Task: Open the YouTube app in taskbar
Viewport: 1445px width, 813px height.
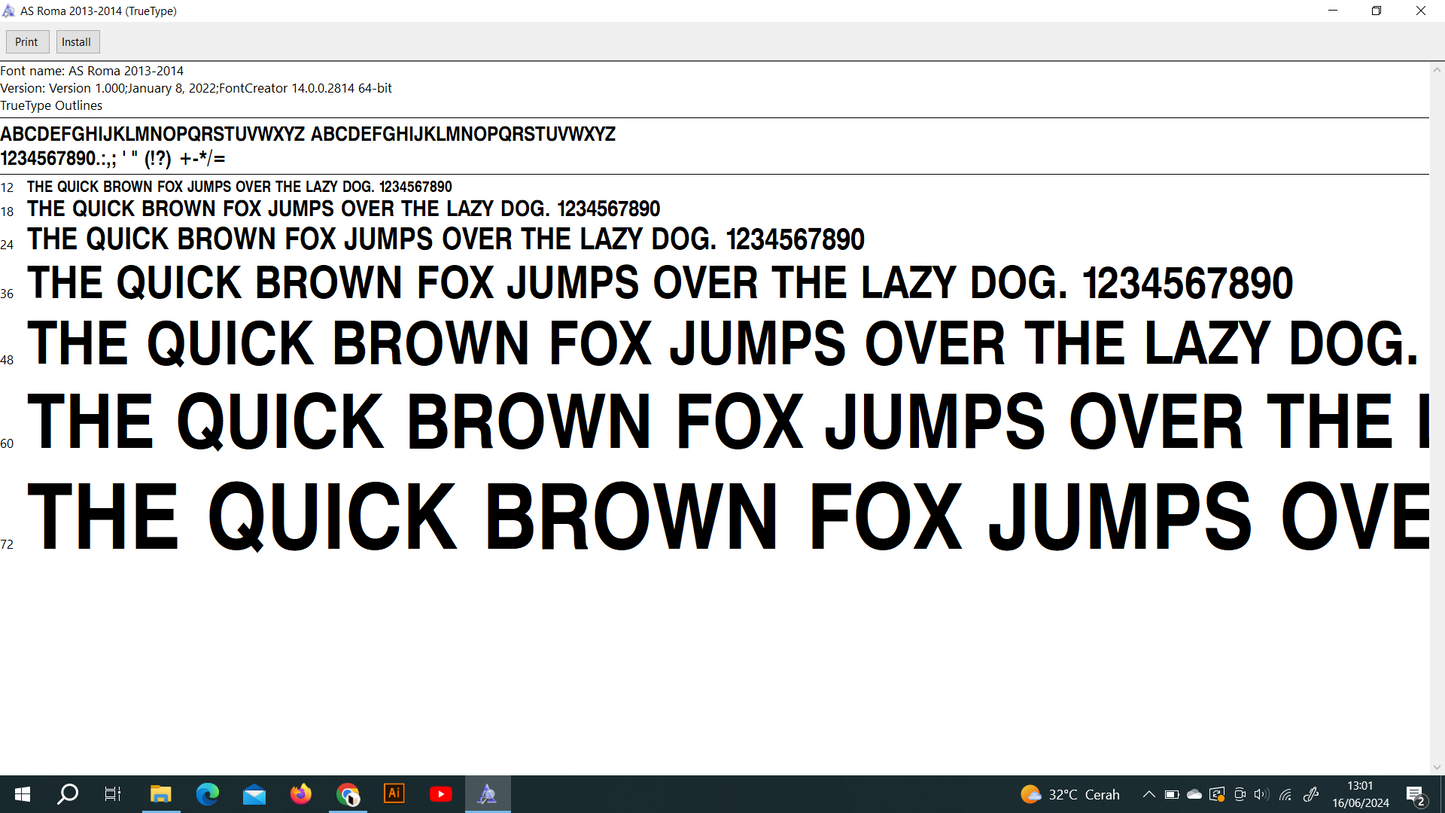Action: click(440, 794)
